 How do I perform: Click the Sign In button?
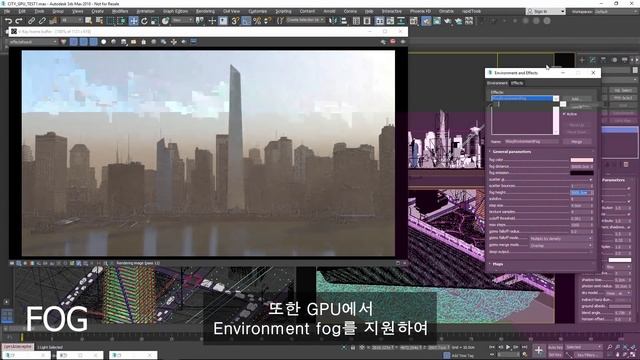[545, 11]
